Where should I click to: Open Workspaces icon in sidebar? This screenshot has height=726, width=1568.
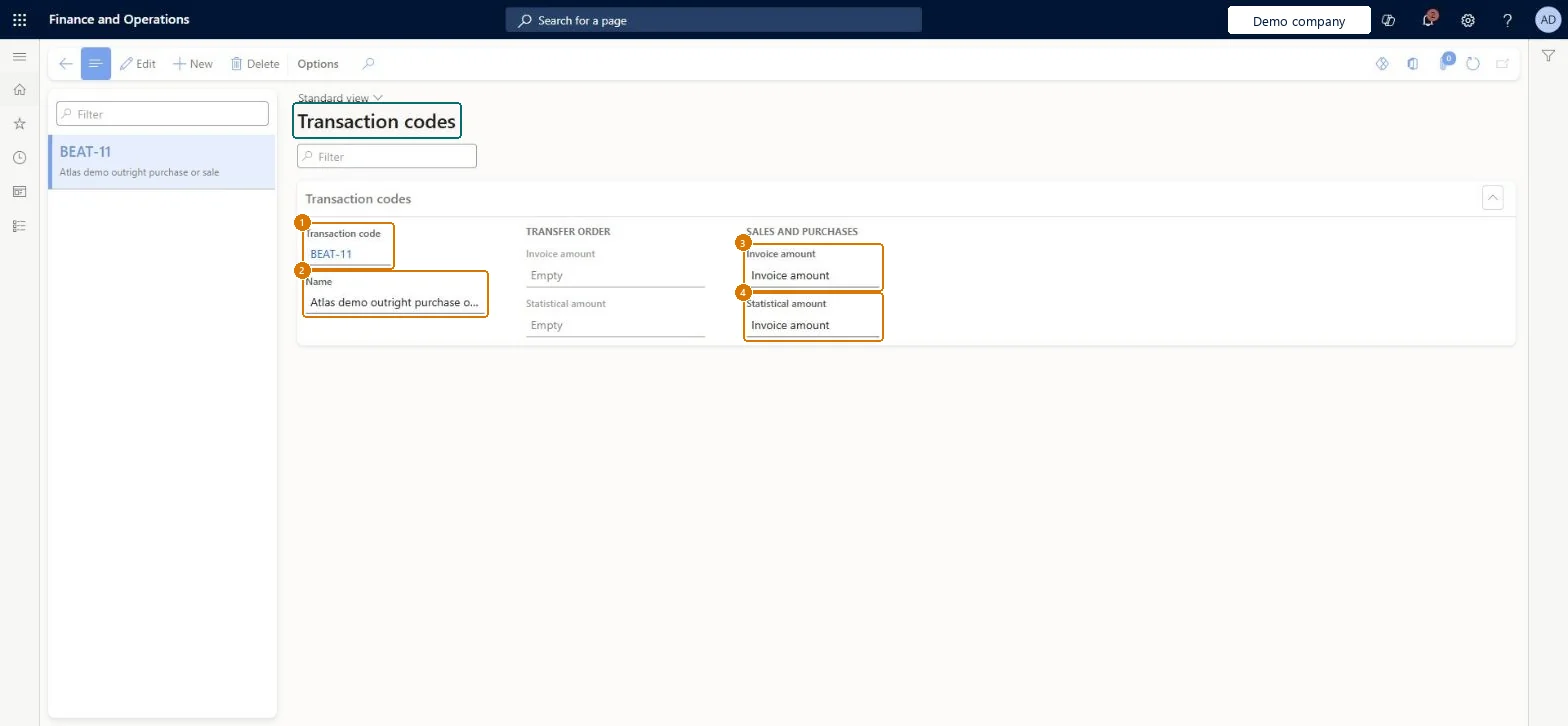point(19,192)
